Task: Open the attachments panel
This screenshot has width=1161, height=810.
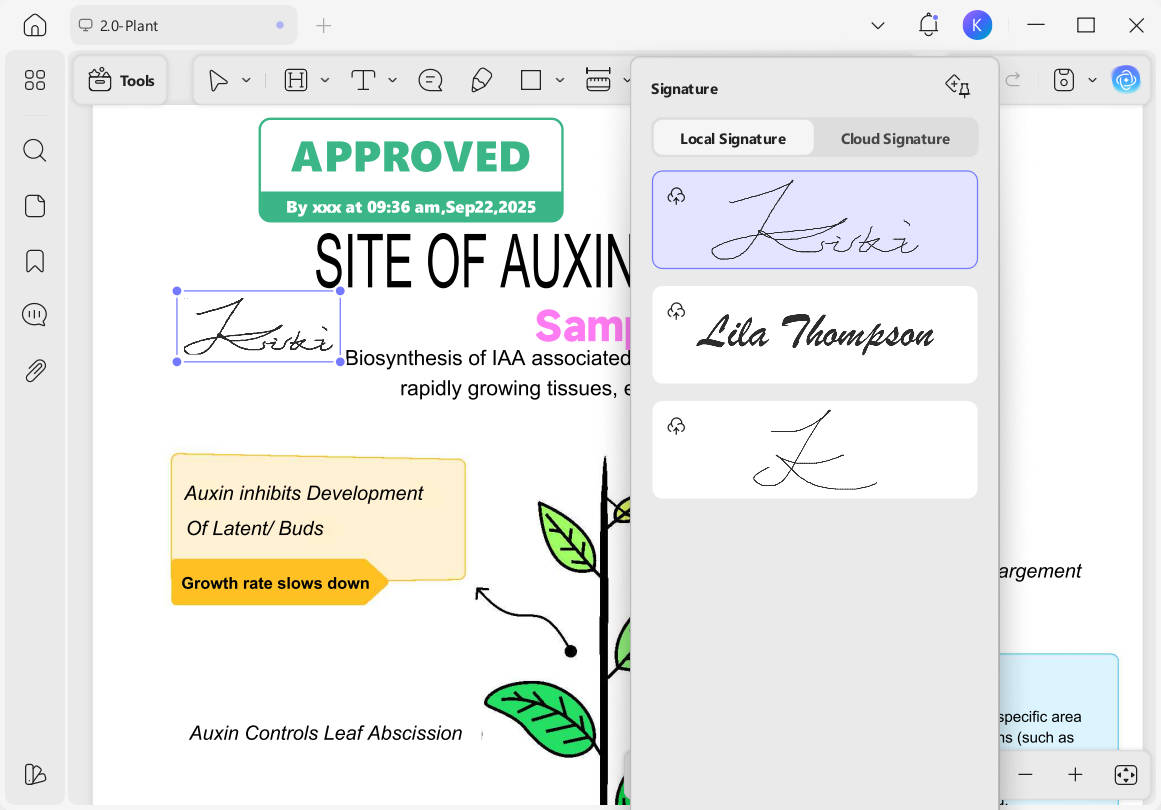Action: coord(34,370)
